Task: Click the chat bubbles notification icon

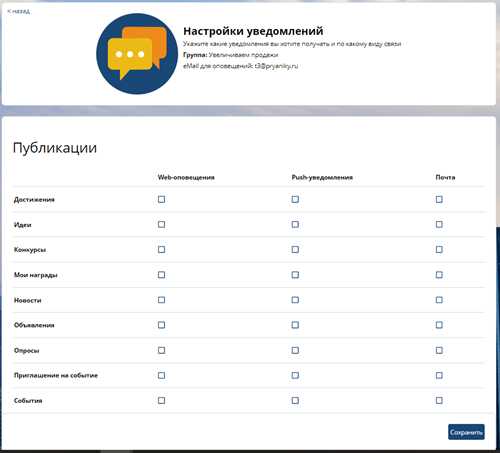Action: tap(137, 54)
